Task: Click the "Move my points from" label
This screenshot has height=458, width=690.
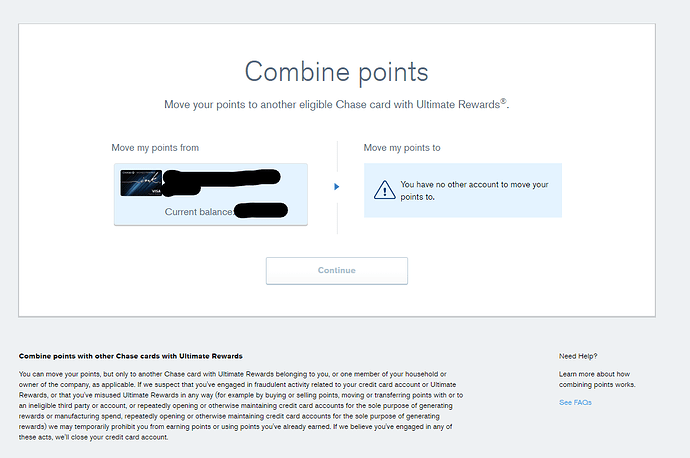Action: pos(155,148)
